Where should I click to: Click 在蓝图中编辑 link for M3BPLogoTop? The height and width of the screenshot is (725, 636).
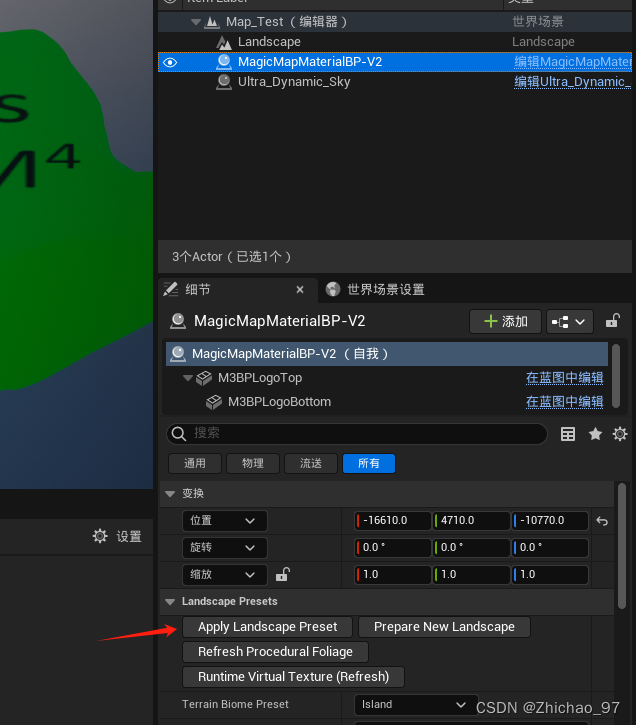click(x=564, y=378)
